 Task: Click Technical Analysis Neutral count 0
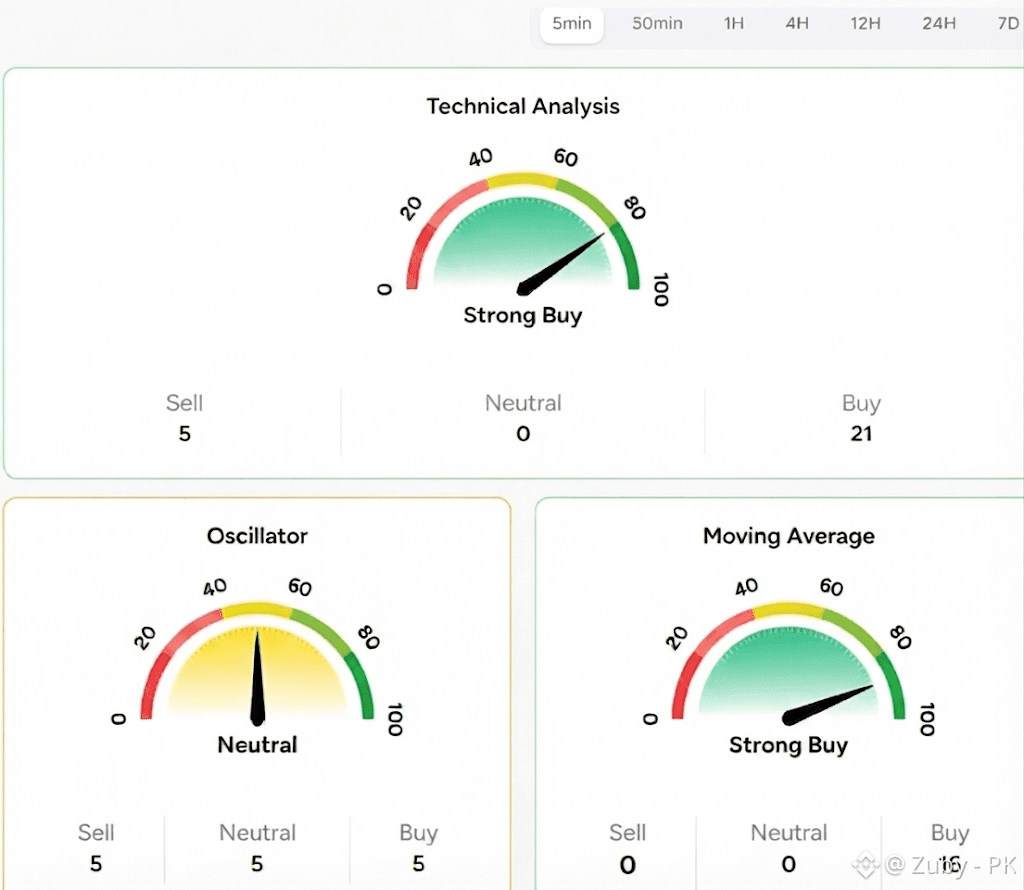[523, 434]
